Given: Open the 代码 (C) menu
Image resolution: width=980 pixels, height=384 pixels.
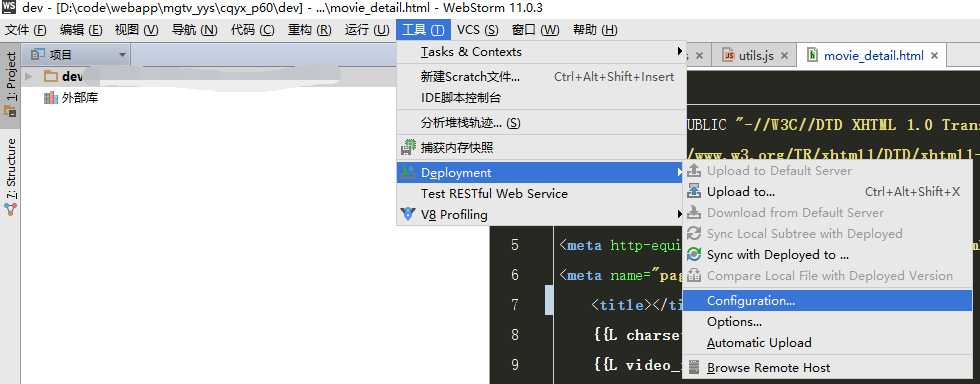Looking at the screenshot, I should (x=252, y=30).
